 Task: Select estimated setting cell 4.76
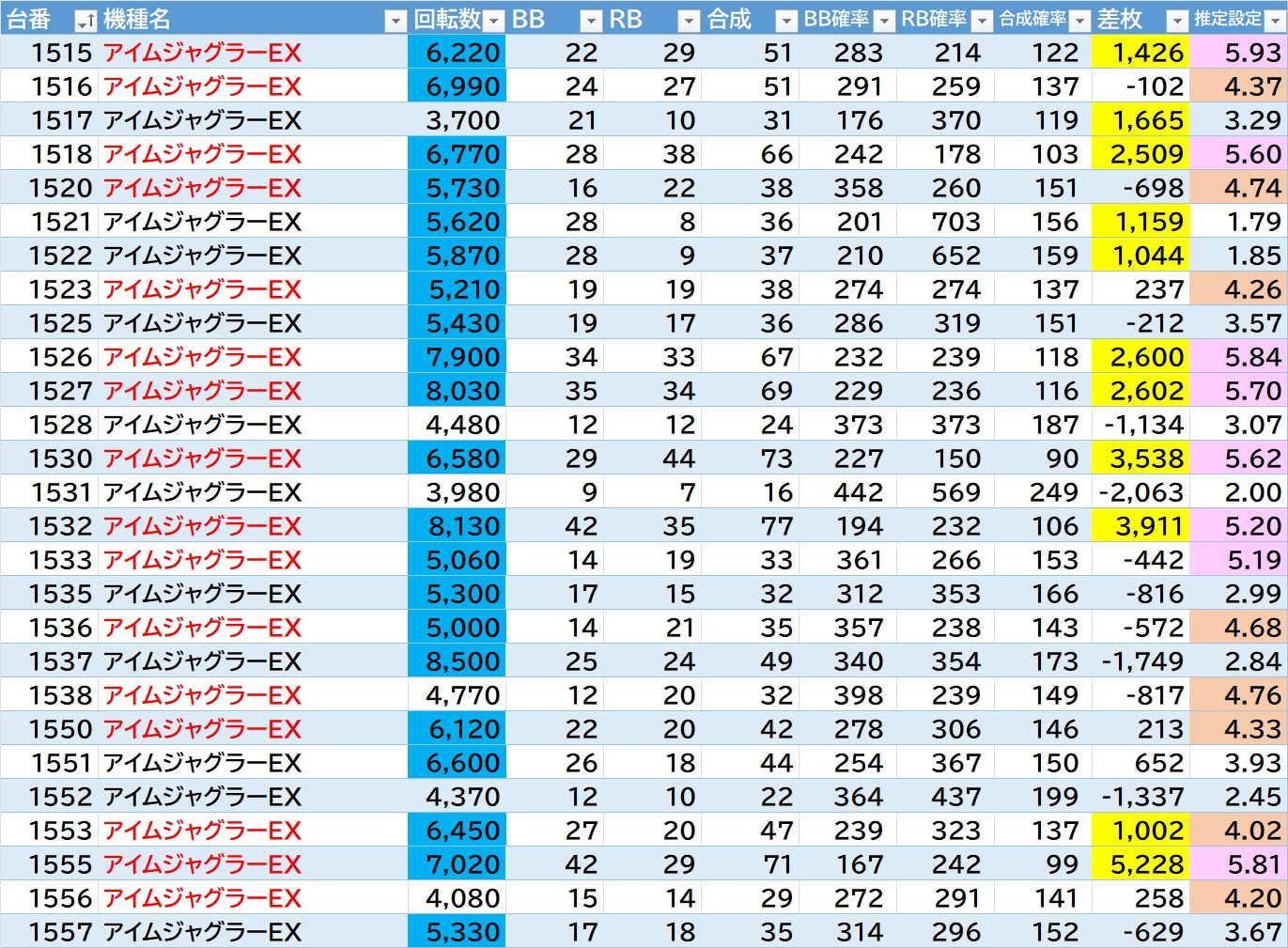(1239, 695)
